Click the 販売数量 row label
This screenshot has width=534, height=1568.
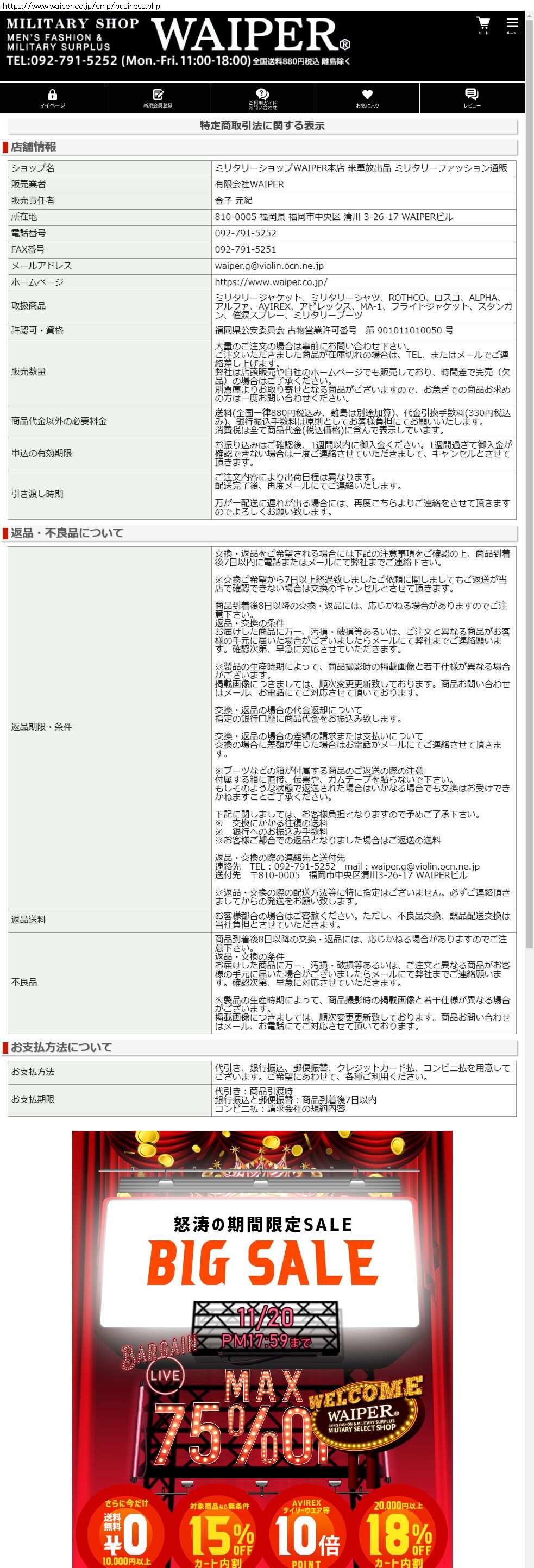[110, 372]
